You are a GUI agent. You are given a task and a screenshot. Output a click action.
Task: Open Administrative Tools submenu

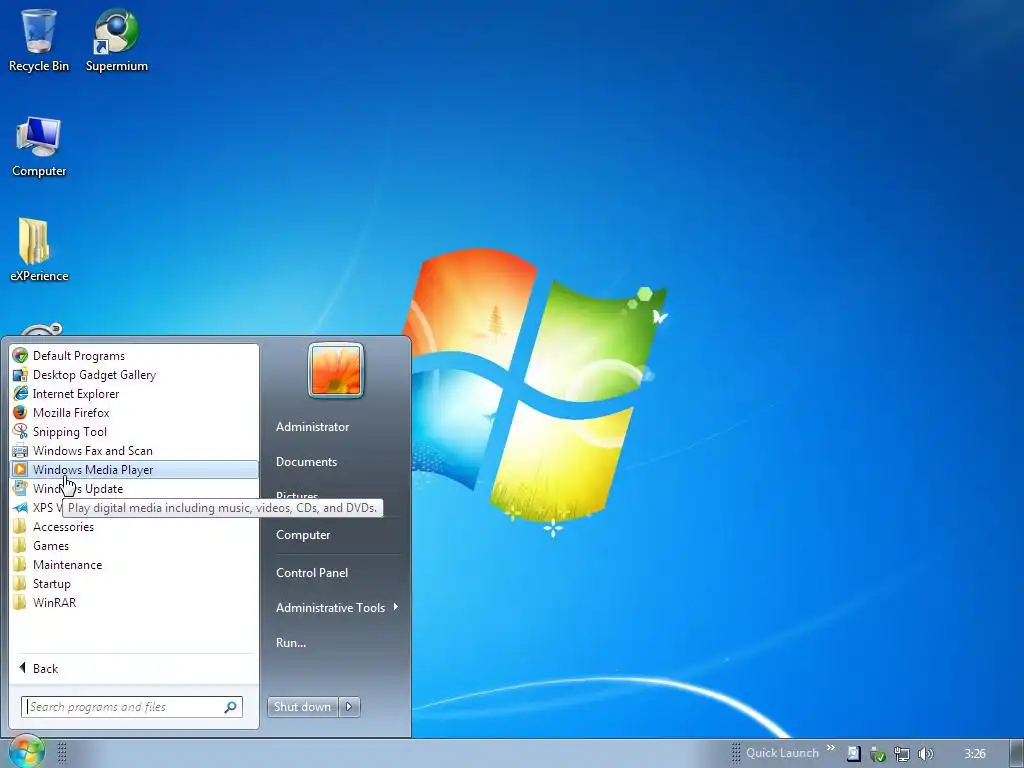tap(336, 607)
